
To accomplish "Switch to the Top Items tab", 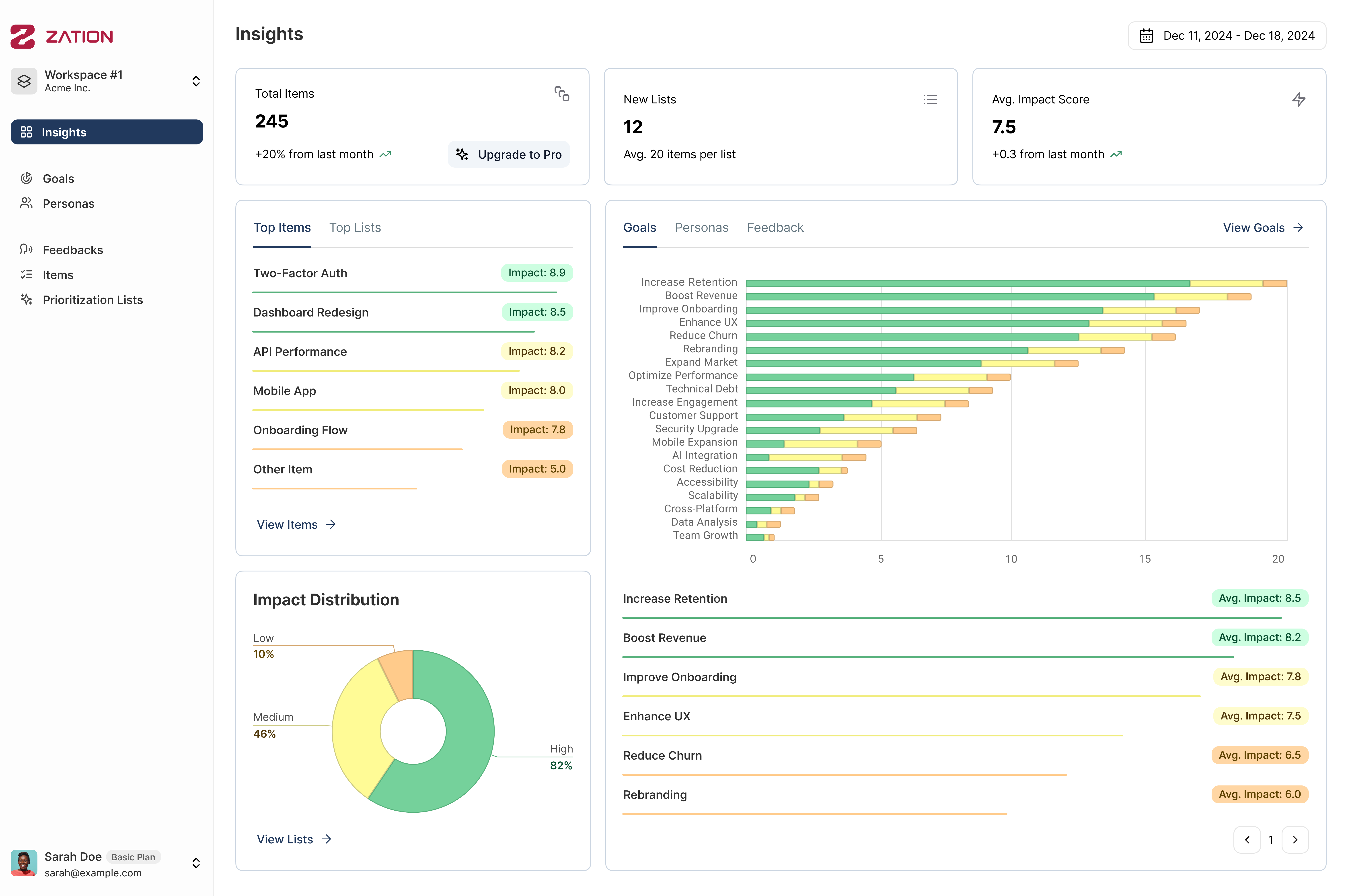I will 282,227.
